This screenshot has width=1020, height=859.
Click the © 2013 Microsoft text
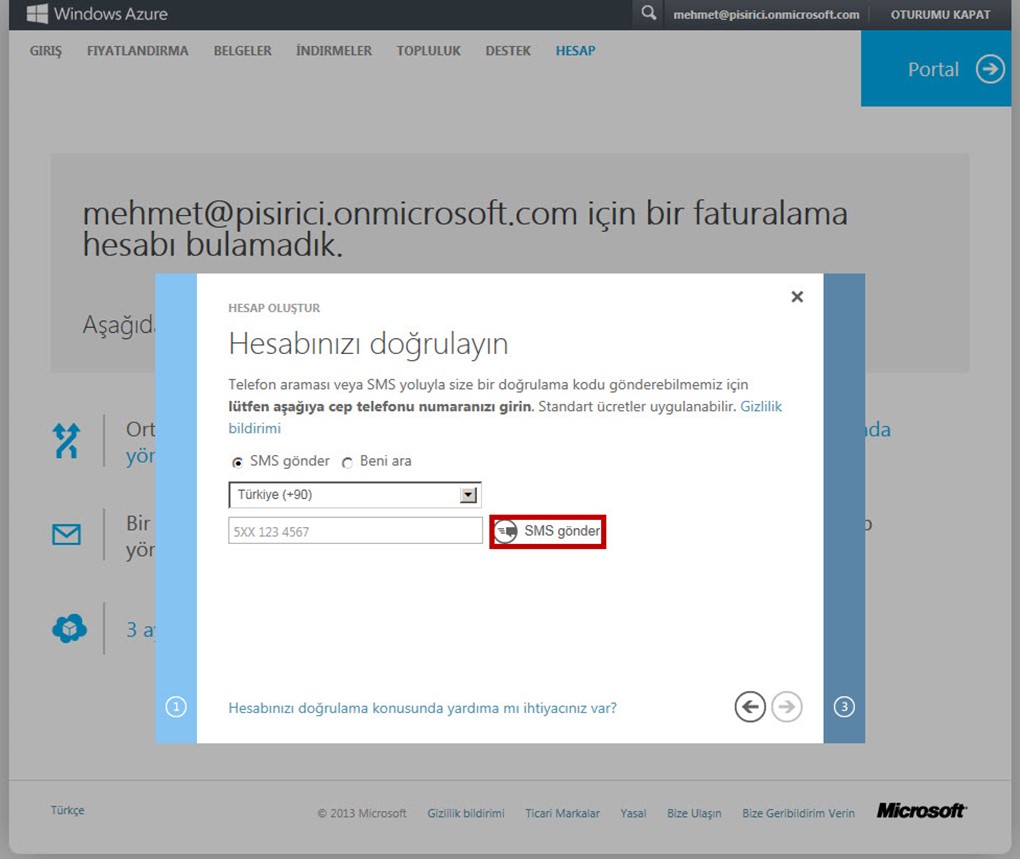362,813
